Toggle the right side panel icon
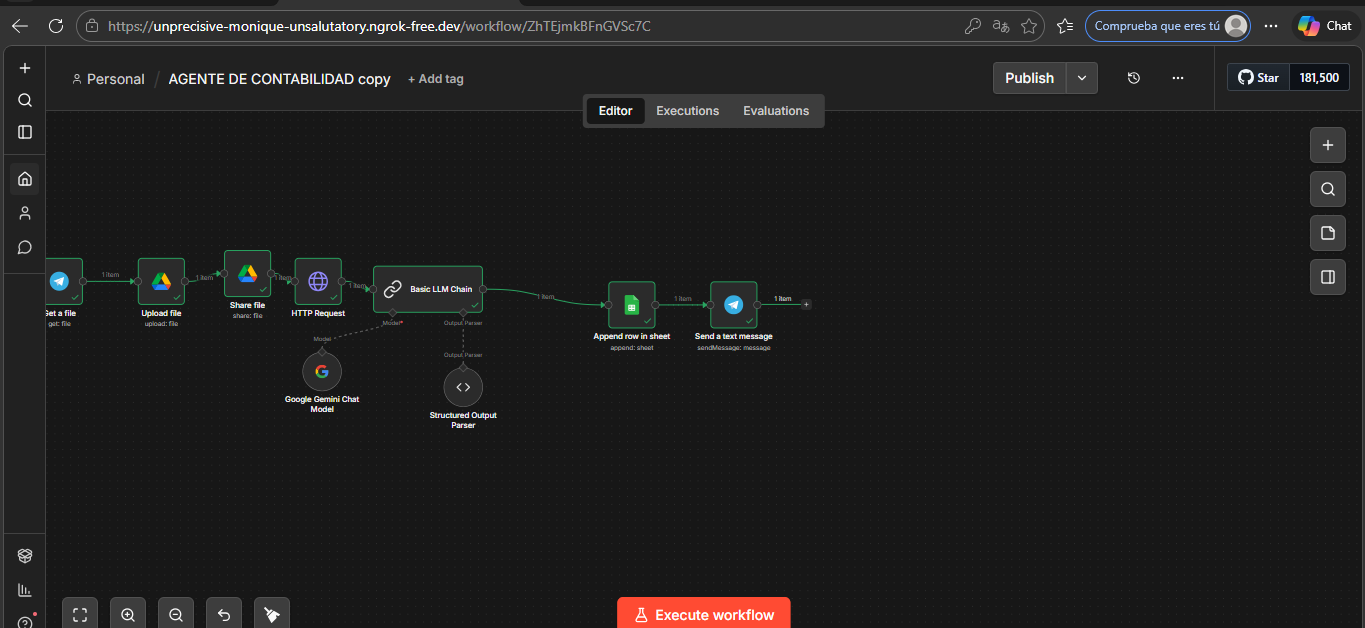1365x628 pixels. coord(1328,277)
